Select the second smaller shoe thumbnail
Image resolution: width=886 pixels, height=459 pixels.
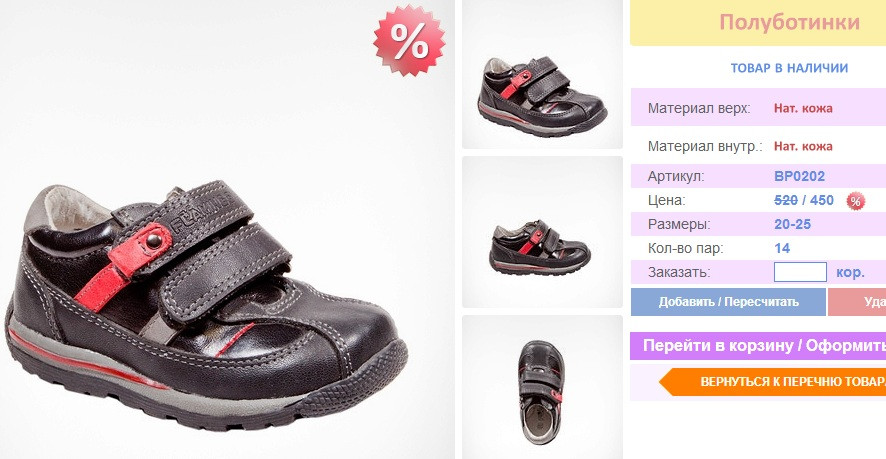(542, 232)
